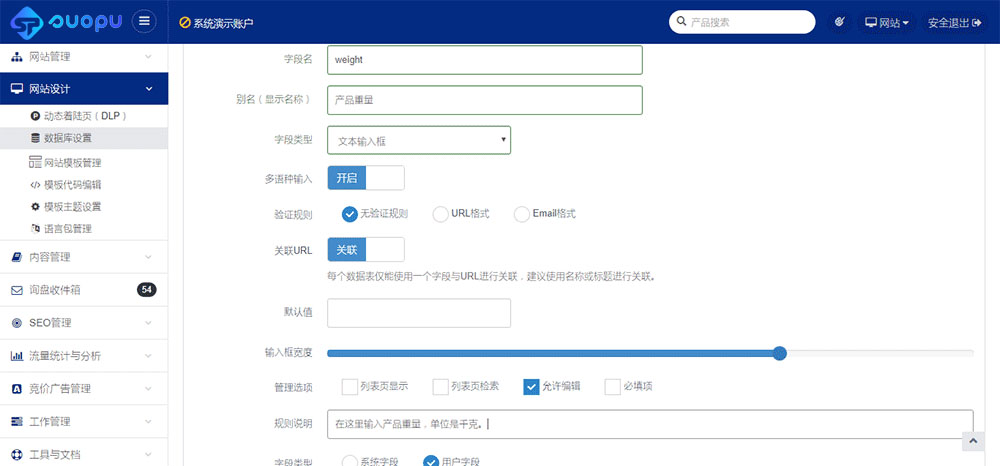Click the Duopu logo icon
This screenshot has height=466, width=1000.
(26, 22)
